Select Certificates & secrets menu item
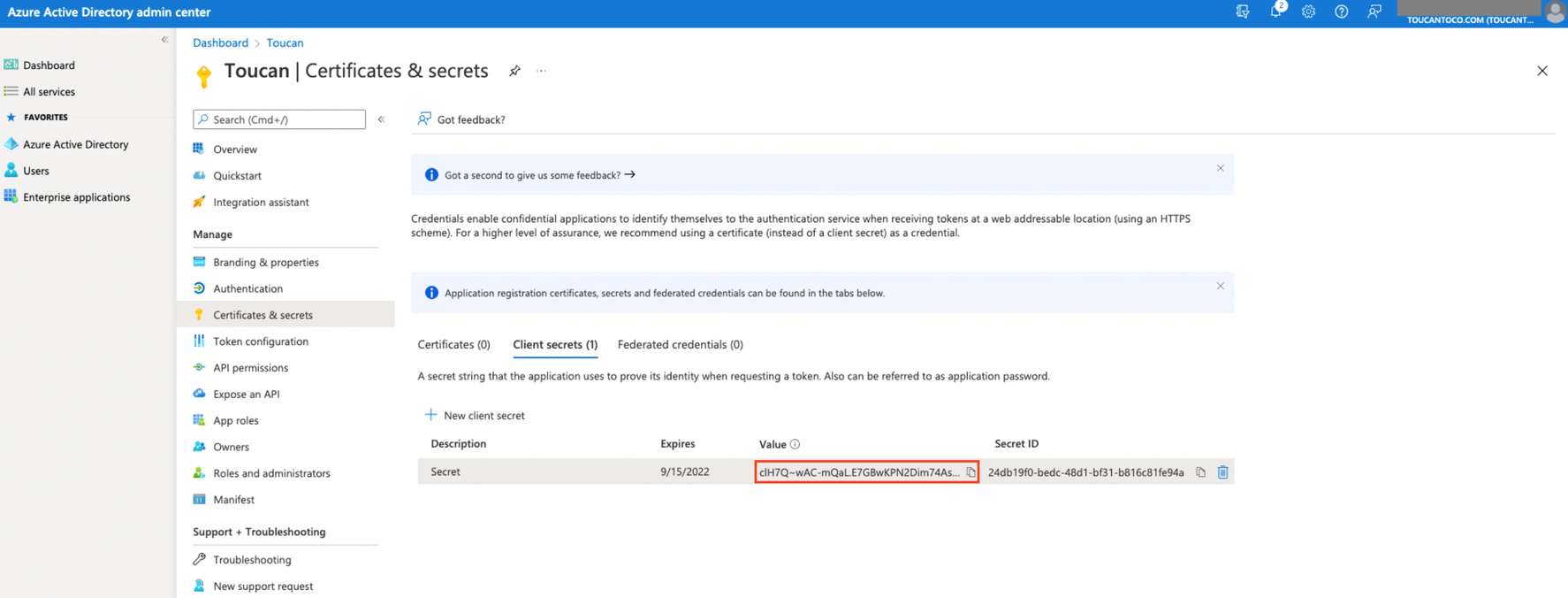The width and height of the screenshot is (1568, 598). 285,315
